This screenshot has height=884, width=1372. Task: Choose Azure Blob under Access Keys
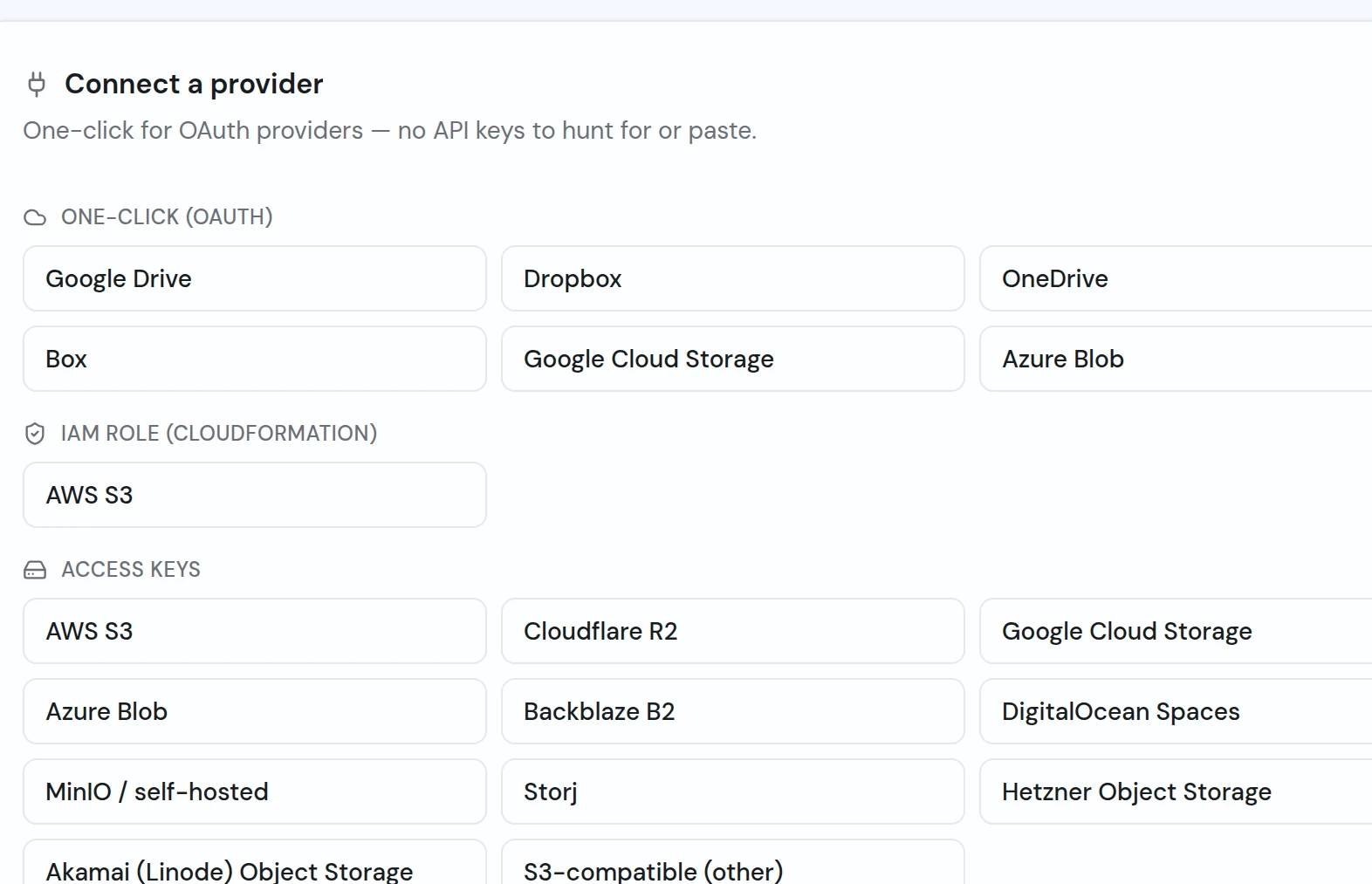[255, 711]
